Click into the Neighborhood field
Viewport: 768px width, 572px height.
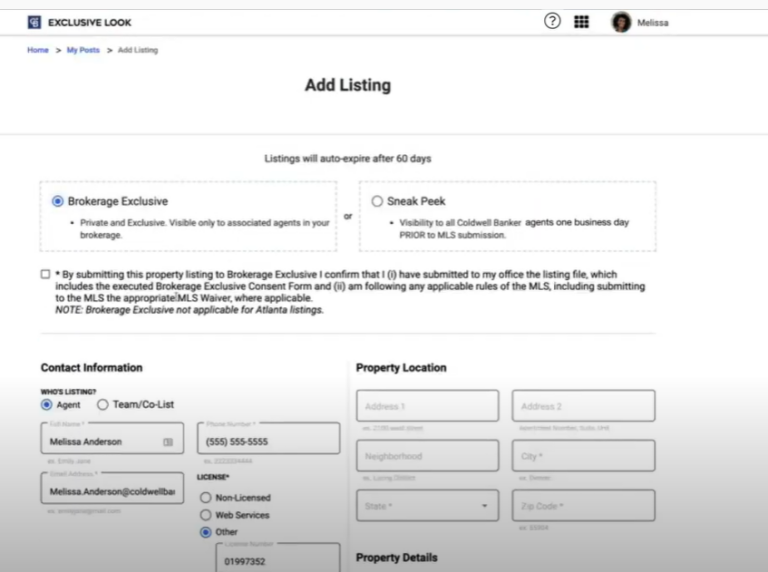point(426,456)
